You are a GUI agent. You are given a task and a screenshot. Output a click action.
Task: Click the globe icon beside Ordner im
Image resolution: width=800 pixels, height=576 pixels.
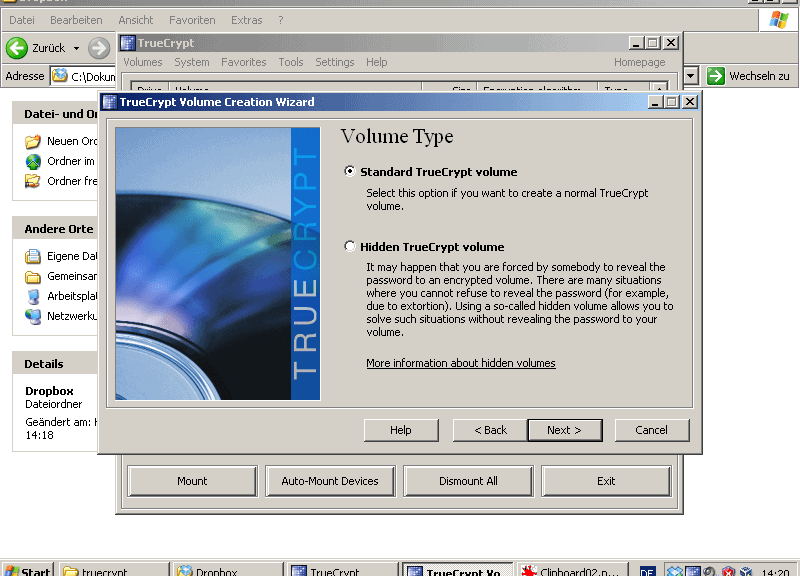click(x=33, y=161)
